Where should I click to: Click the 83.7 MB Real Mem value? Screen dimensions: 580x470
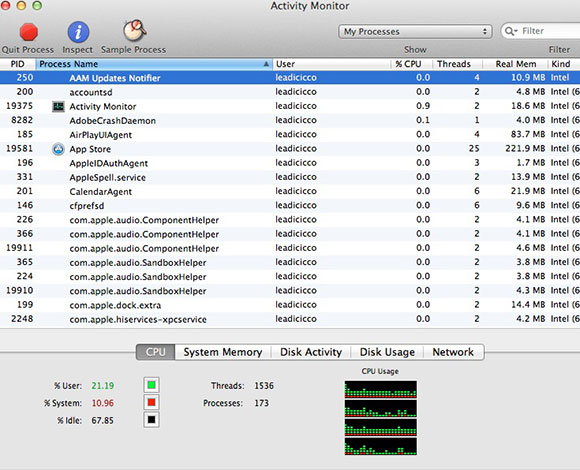click(x=528, y=134)
